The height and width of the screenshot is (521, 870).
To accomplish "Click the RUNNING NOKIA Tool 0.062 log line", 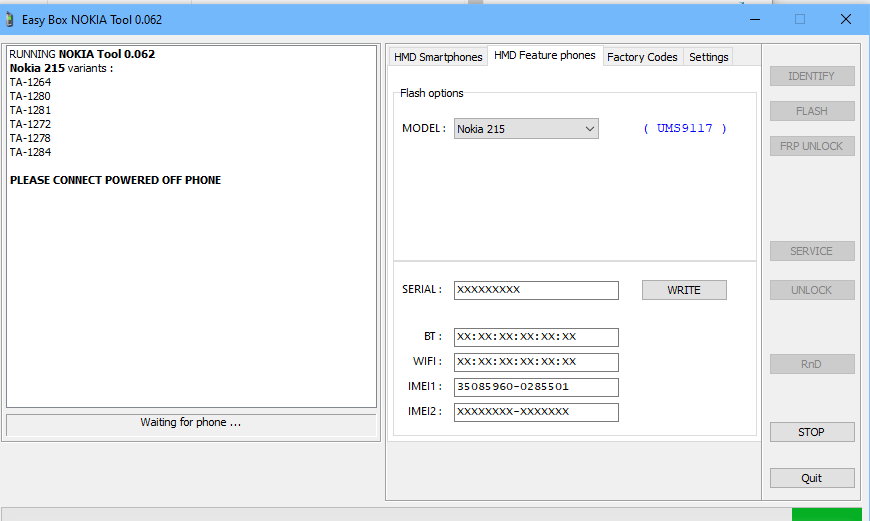I will 82,54.
